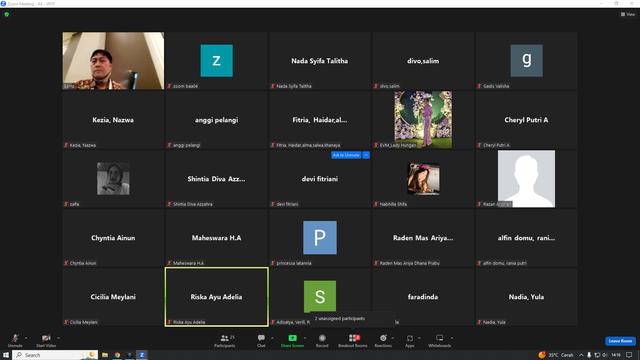Open Breakout Rooms

coord(353,340)
